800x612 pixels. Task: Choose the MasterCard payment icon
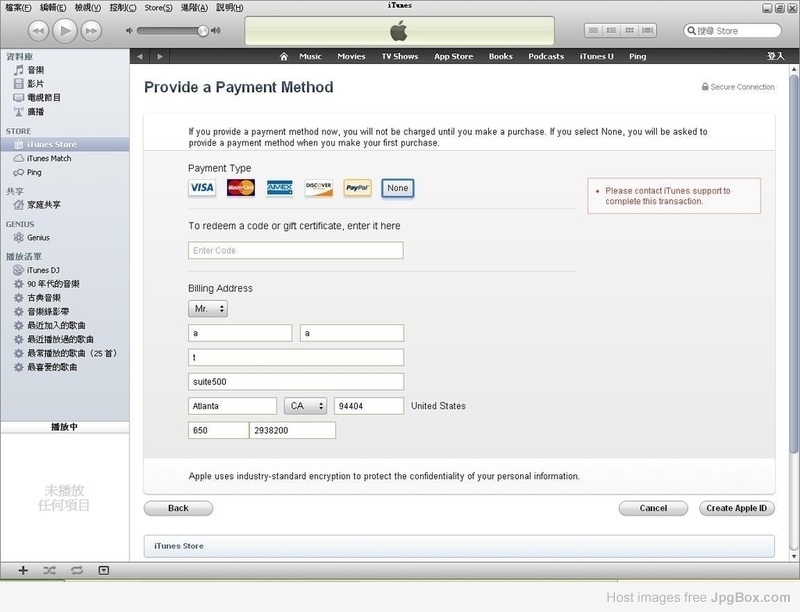[241, 188]
